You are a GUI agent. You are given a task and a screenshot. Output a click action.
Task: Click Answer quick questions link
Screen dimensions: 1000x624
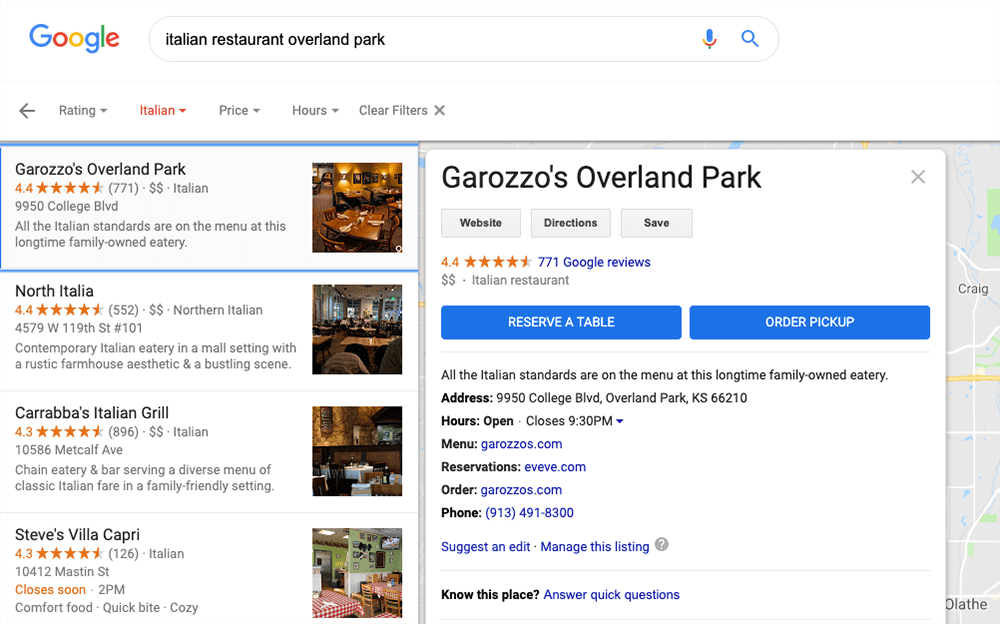click(611, 595)
